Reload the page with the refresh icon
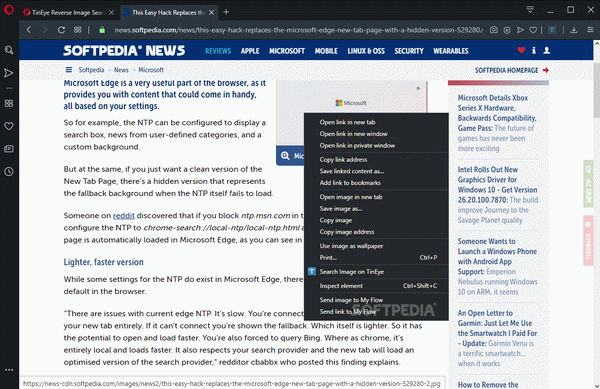This screenshot has width=600, height=389. click(61, 30)
